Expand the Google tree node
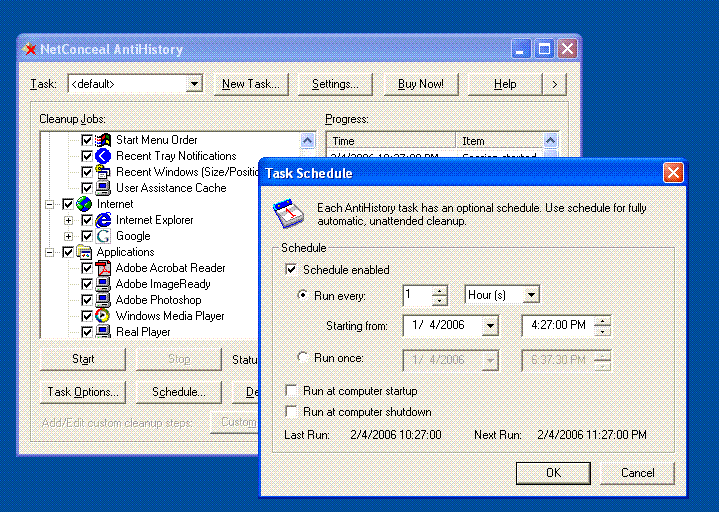This screenshot has height=512, width=719. click(x=68, y=237)
